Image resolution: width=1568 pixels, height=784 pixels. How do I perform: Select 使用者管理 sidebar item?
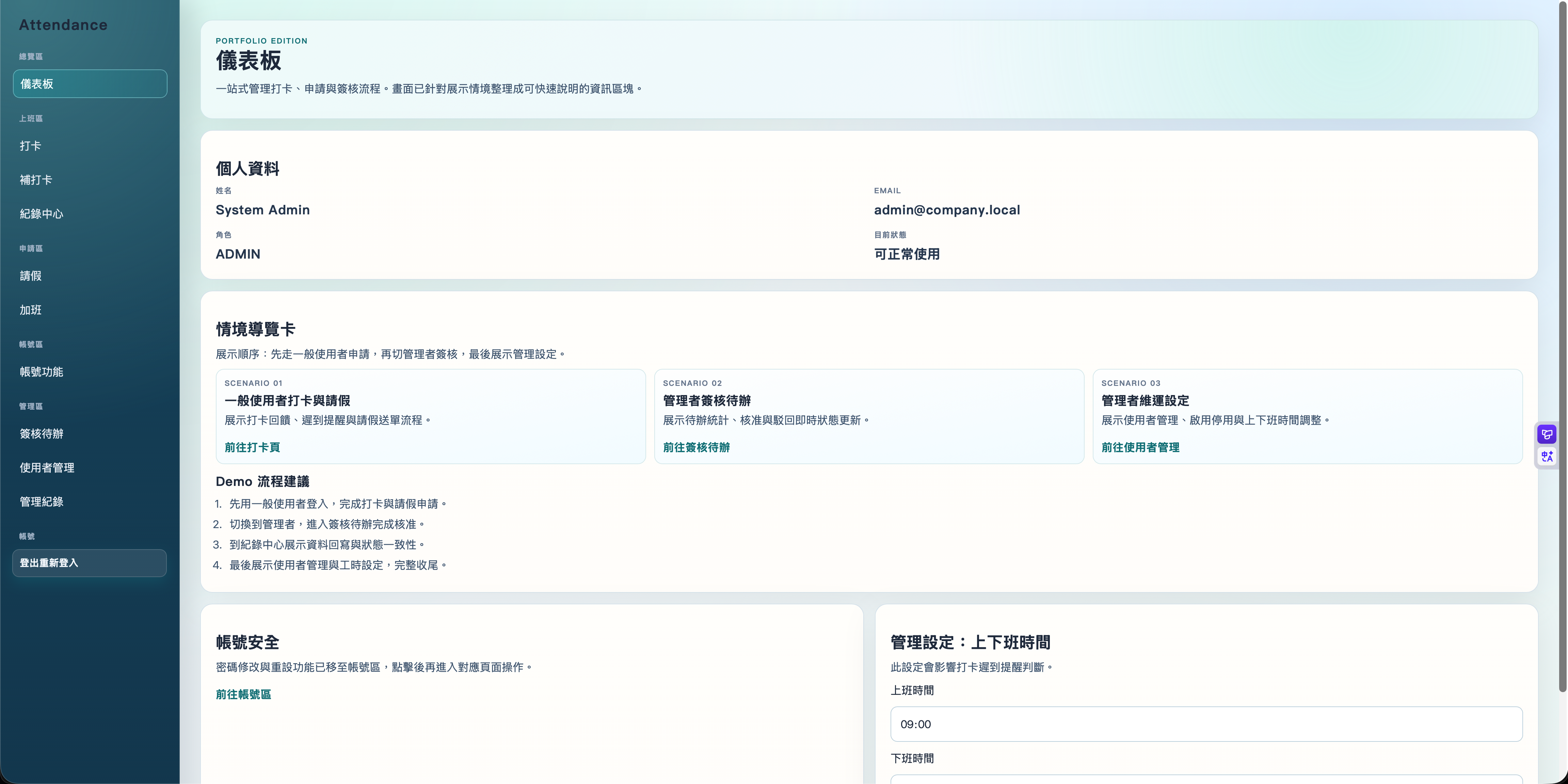point(47,468)
